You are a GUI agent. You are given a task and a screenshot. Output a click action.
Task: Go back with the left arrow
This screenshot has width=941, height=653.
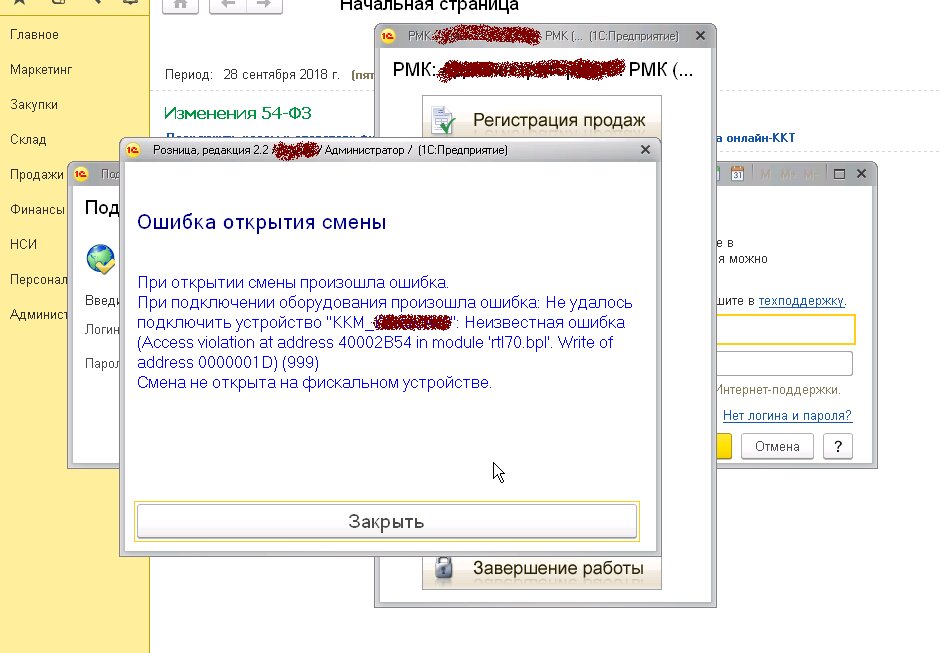pyautogui.click(x=227, y=5)
